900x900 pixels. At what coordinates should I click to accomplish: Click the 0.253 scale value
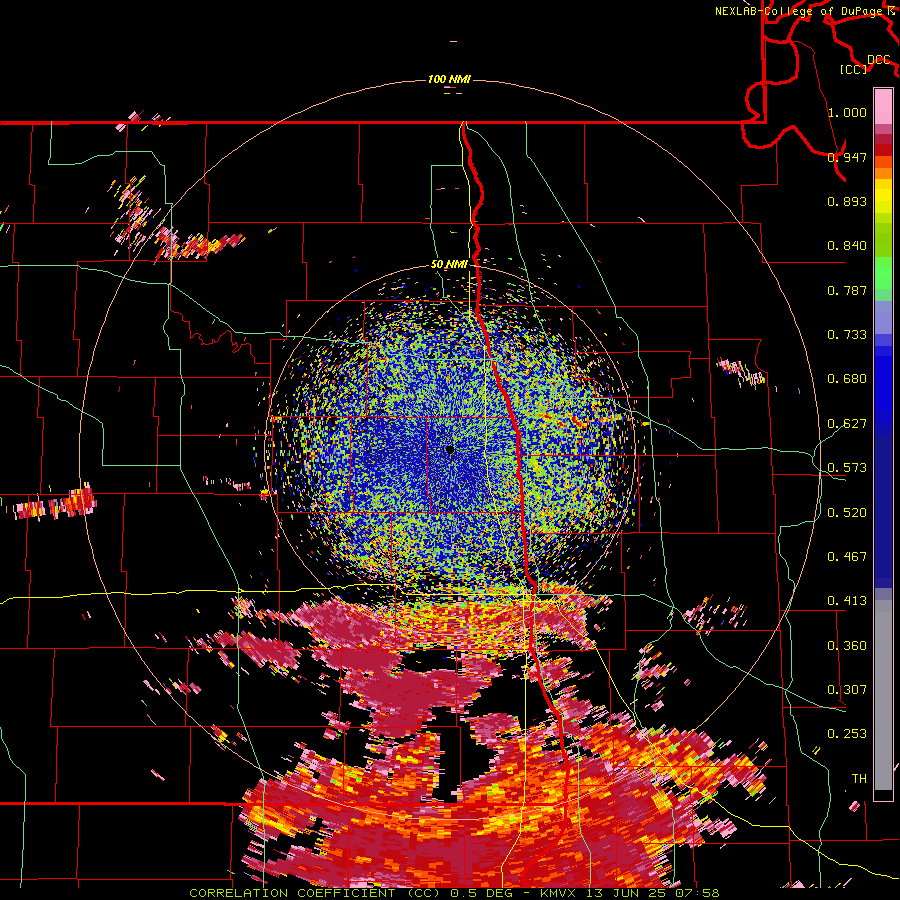(x=847, y=734)
